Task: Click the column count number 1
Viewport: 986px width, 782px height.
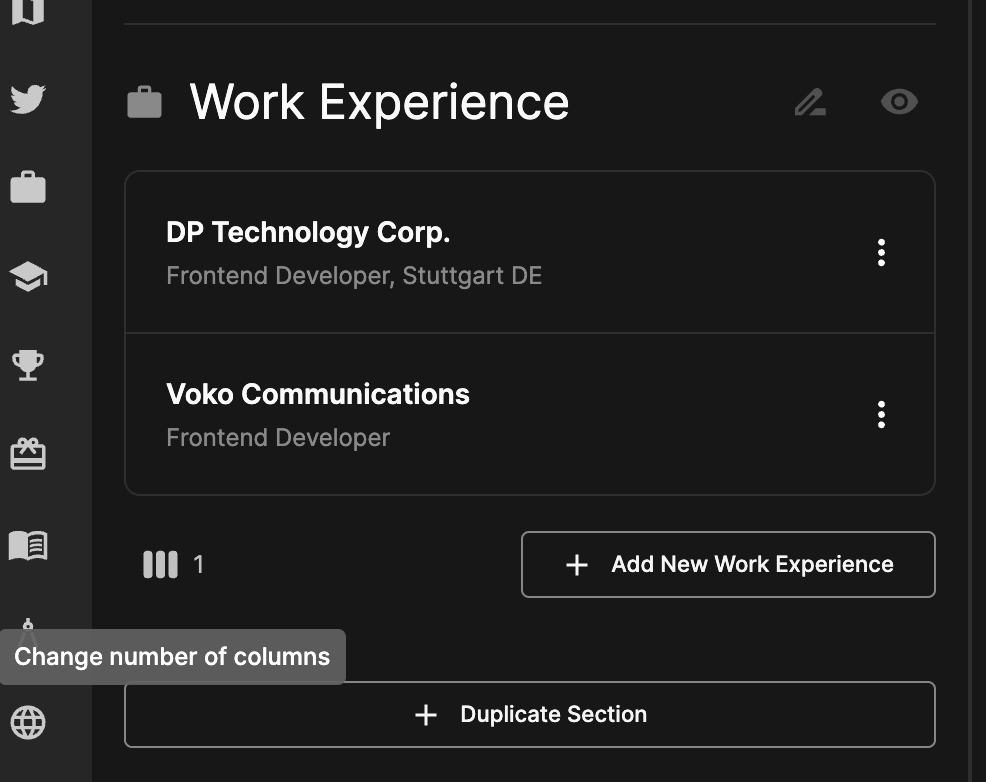Action: click(198, 564)
